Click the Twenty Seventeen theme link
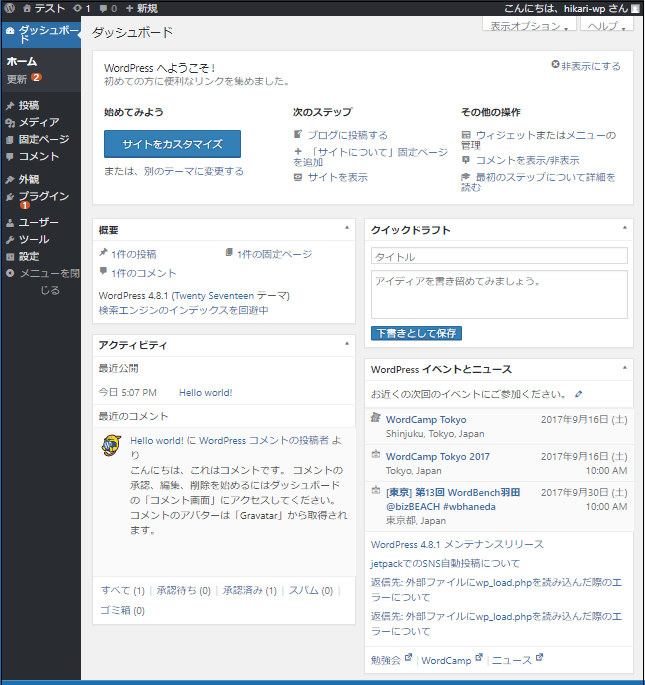Viewport: 645px width, 685px height. click(x=214, y=296)
